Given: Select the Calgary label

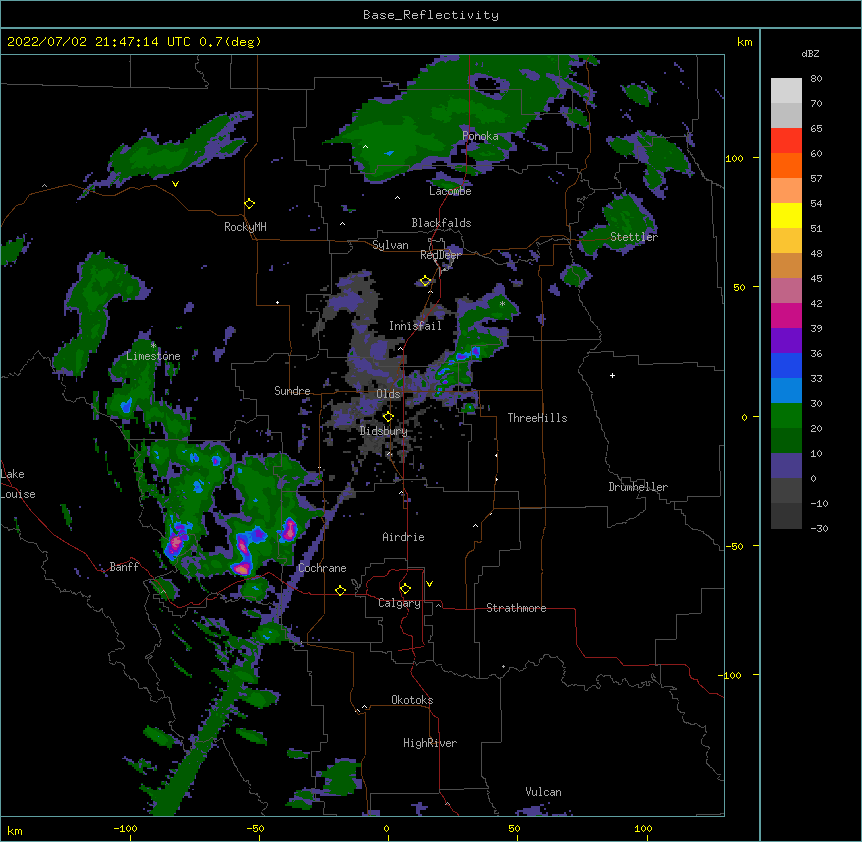Looking at the screenshot, I should coord(399,603).
